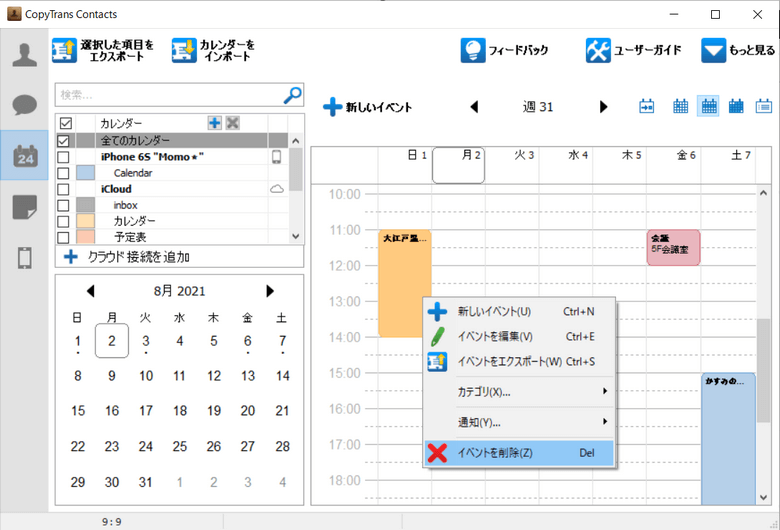Click the week view vertical scrollbar thumb
Screen dimensions: 780x530
(x=763, y=371)
